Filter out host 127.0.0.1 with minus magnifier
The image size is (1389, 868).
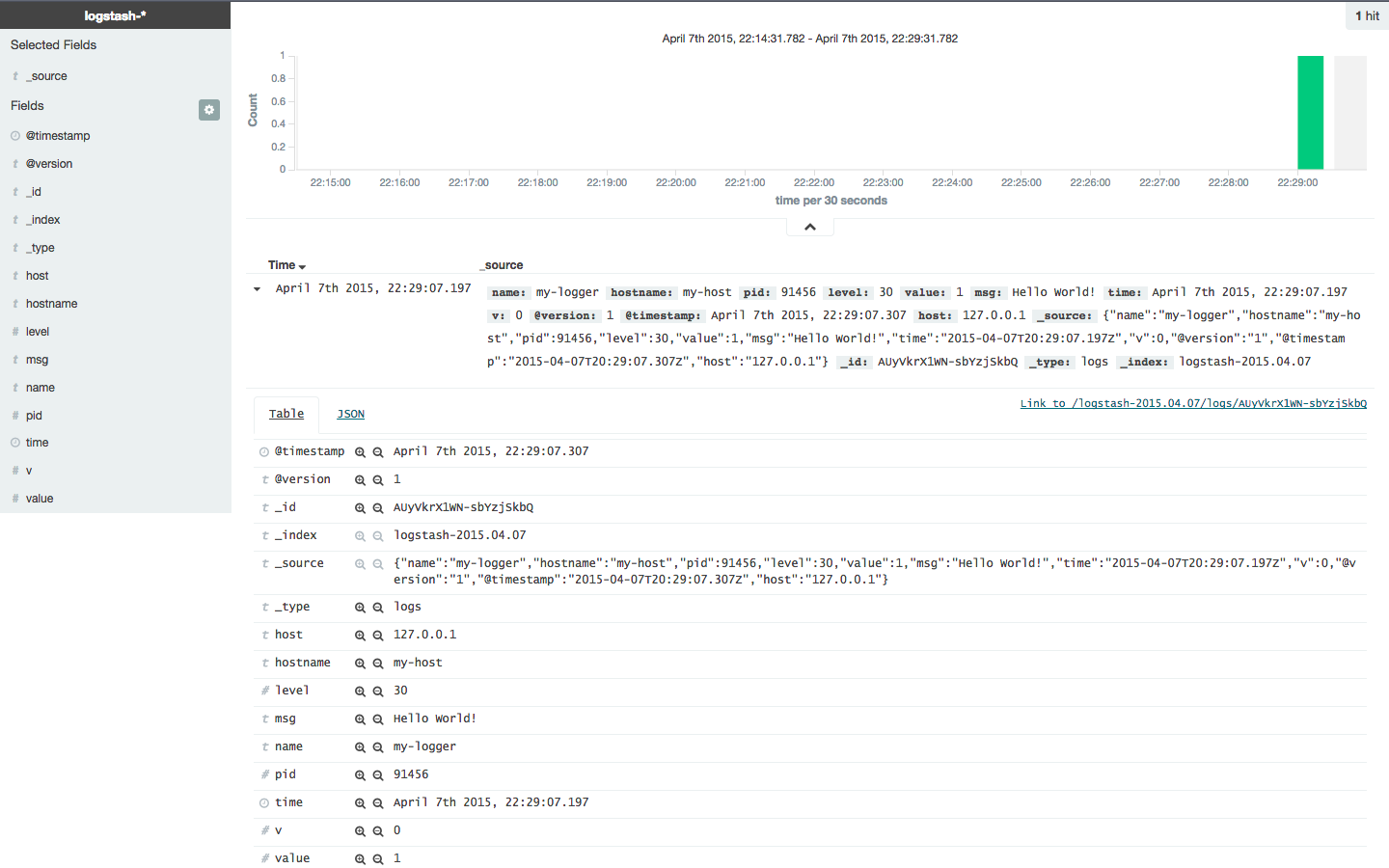pyautogui.click(x=378, y=636)
